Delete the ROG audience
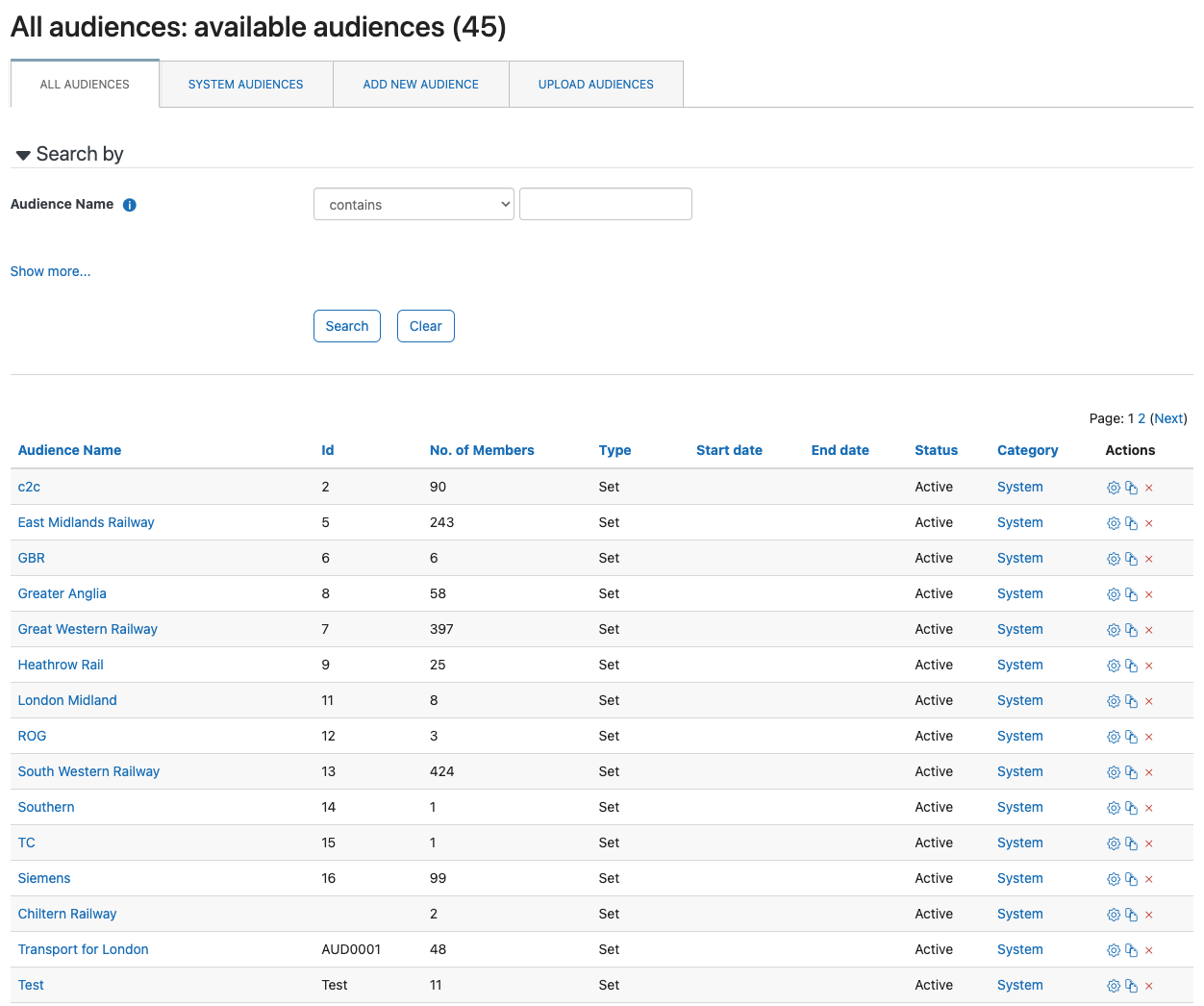The height and width of the screenshot is (1006, 1204). click(x=1149, y=737)
